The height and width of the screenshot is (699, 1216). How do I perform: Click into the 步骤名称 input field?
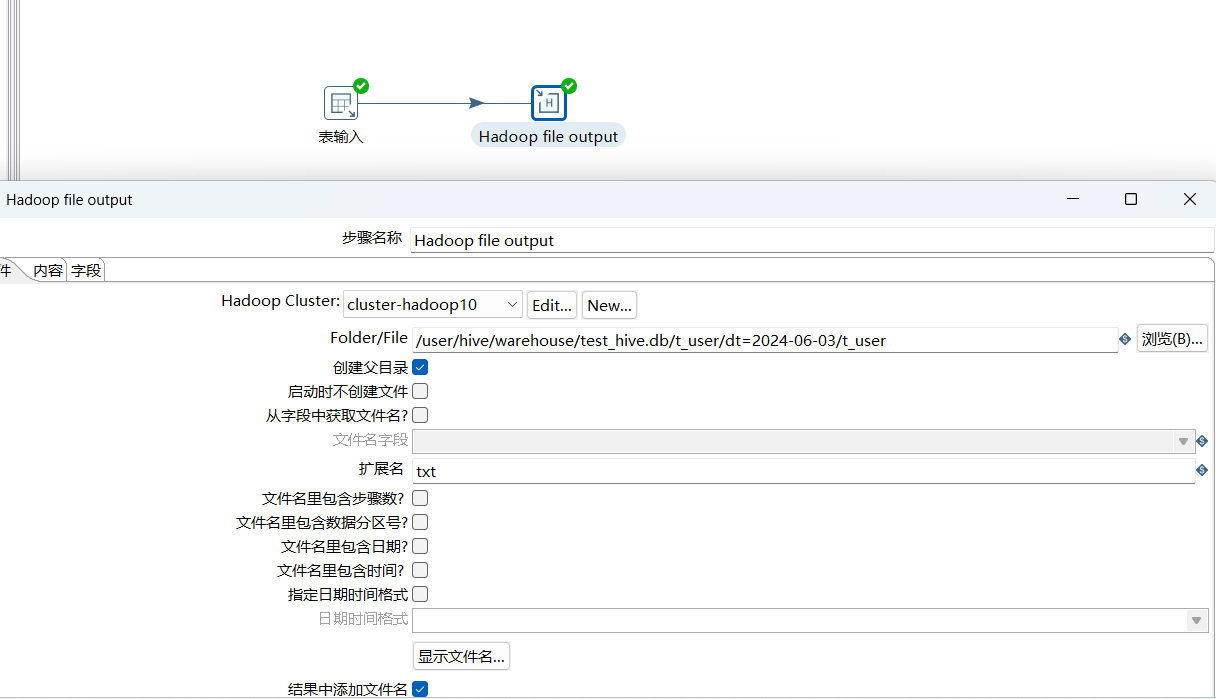coord(812,240)
